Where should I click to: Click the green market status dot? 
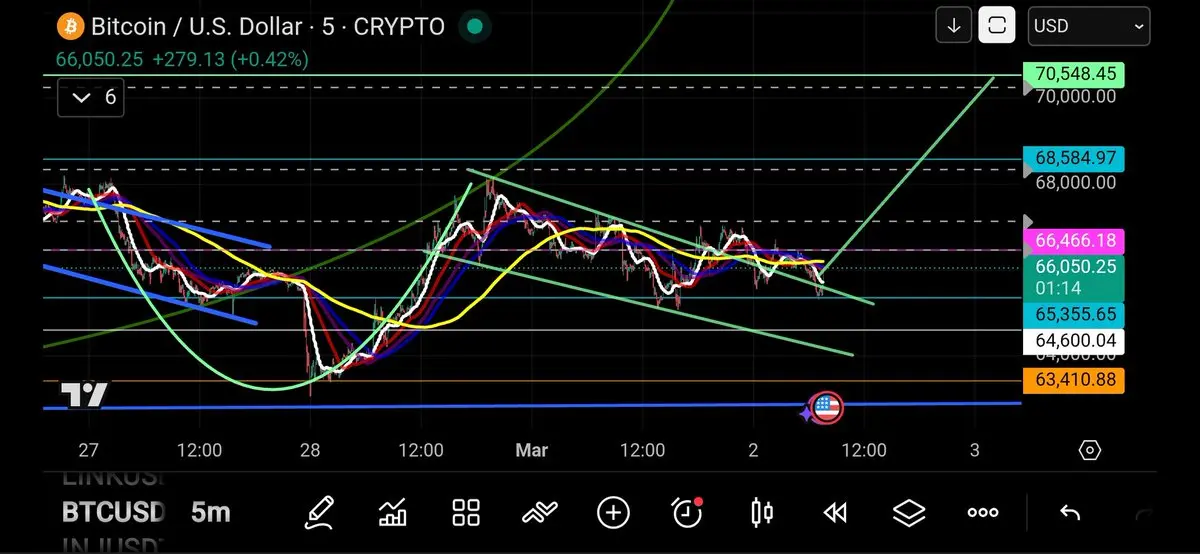click(477, 27)
